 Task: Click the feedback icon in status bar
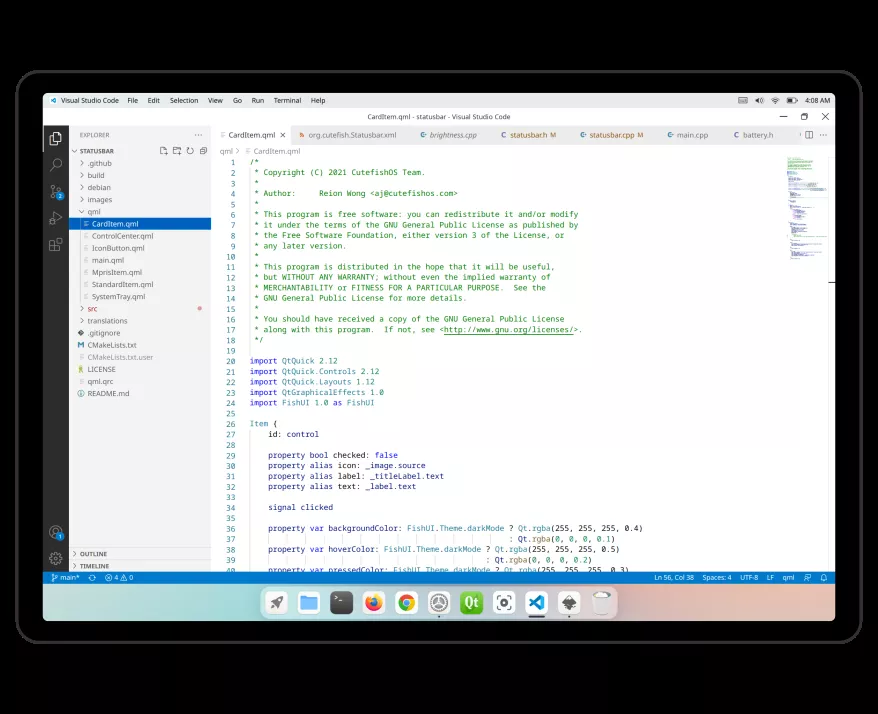807,577
